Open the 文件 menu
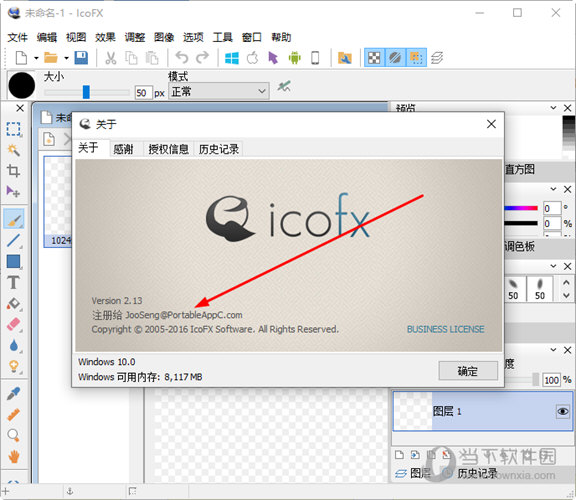This screenshot has height=500, width=576. [x=17, y=37]
